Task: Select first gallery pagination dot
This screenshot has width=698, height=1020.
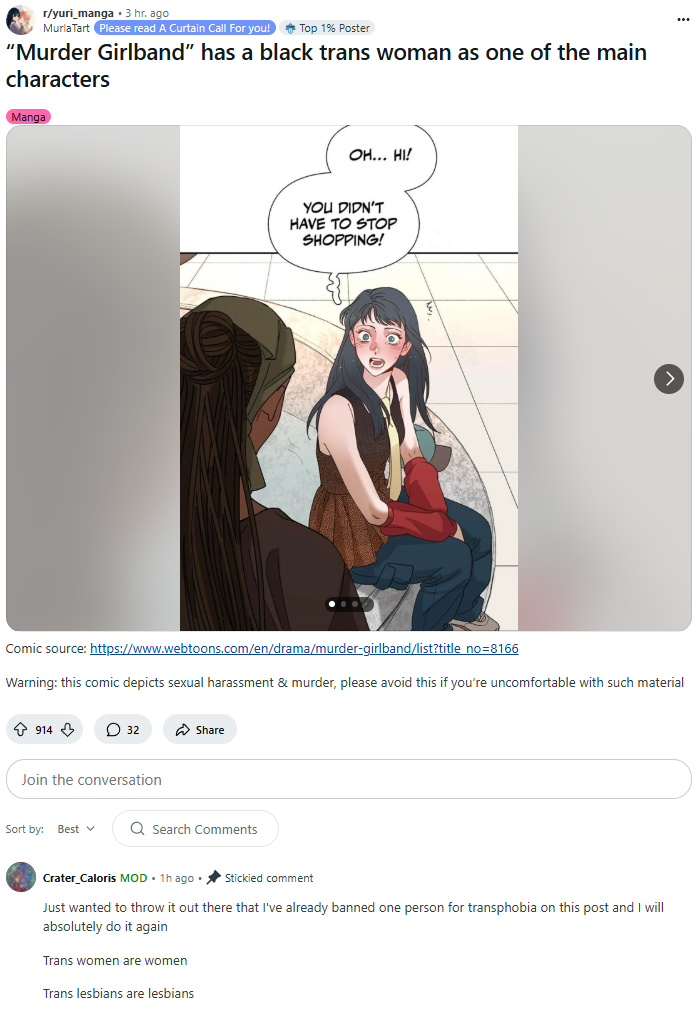Action: click(332, 604)
